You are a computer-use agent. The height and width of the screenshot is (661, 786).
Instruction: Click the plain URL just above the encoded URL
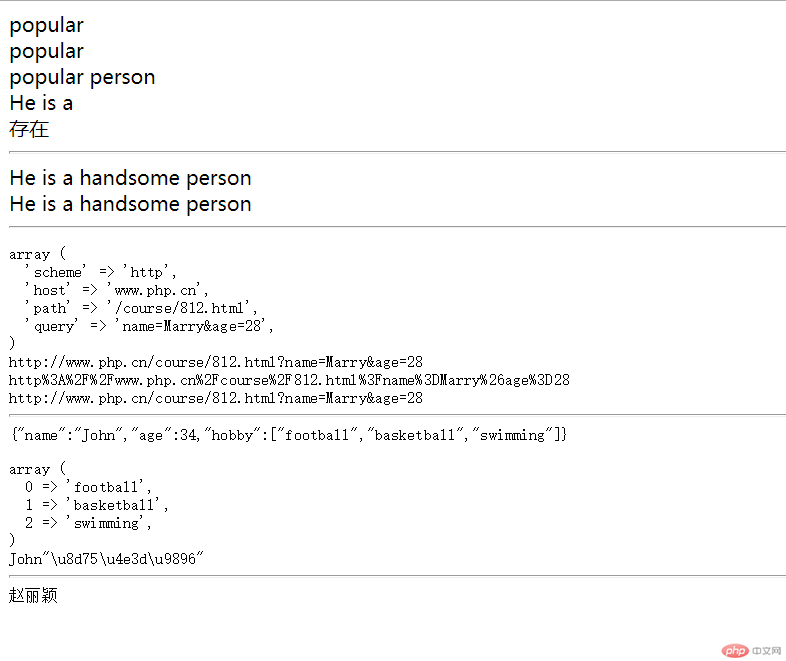tap(216, 362)
